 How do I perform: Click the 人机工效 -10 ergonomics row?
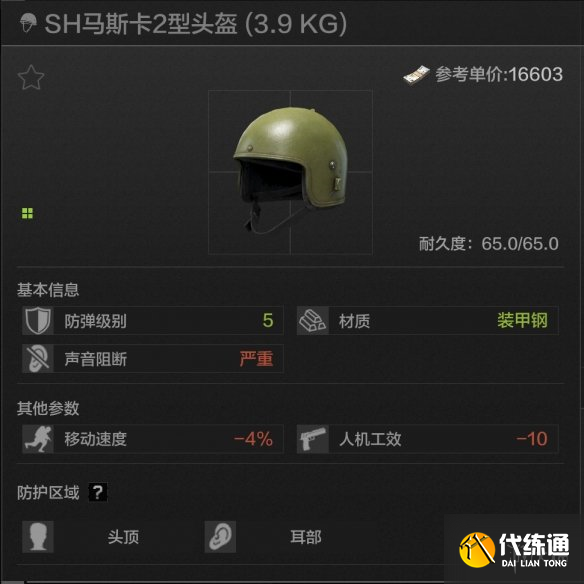tap(428, 439)
